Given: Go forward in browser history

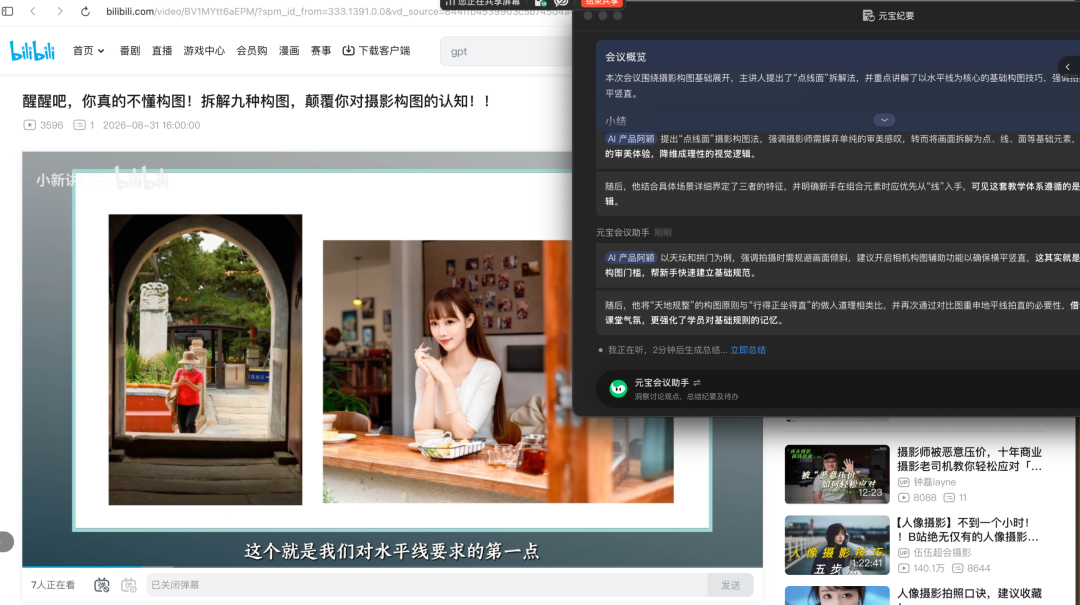Looking at the screenshot, I should click(59, 11).
